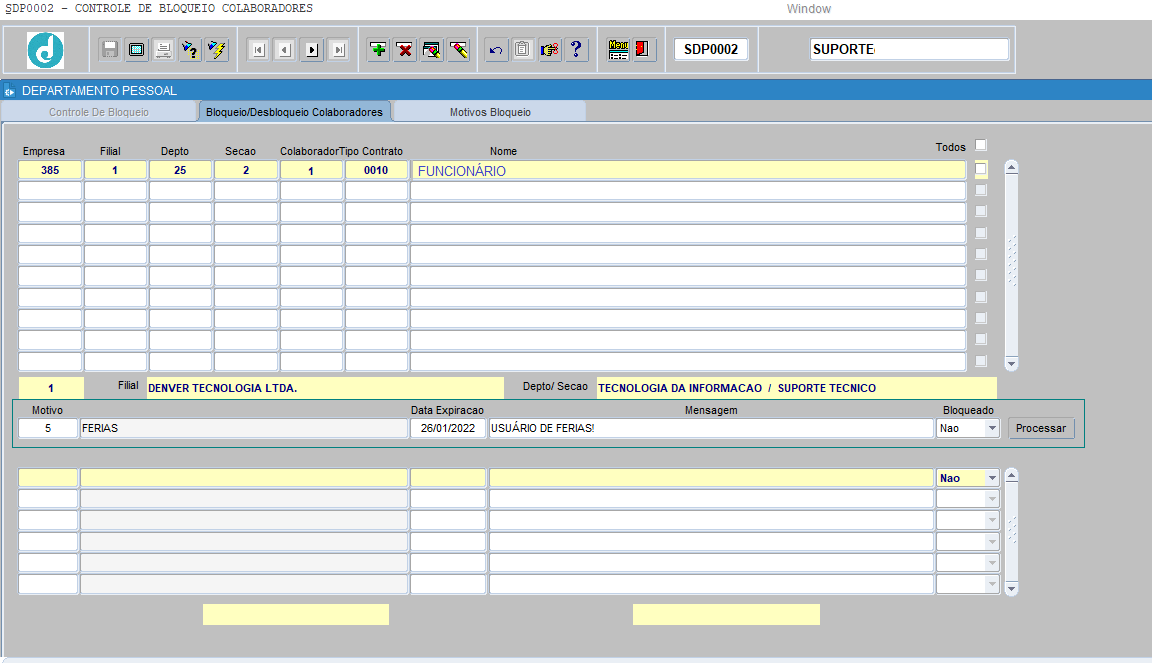Click the execute-query flashlight lightning icon
Image resolution: width=1152 pixels, height=663 pixels.
tap(217, 49)
